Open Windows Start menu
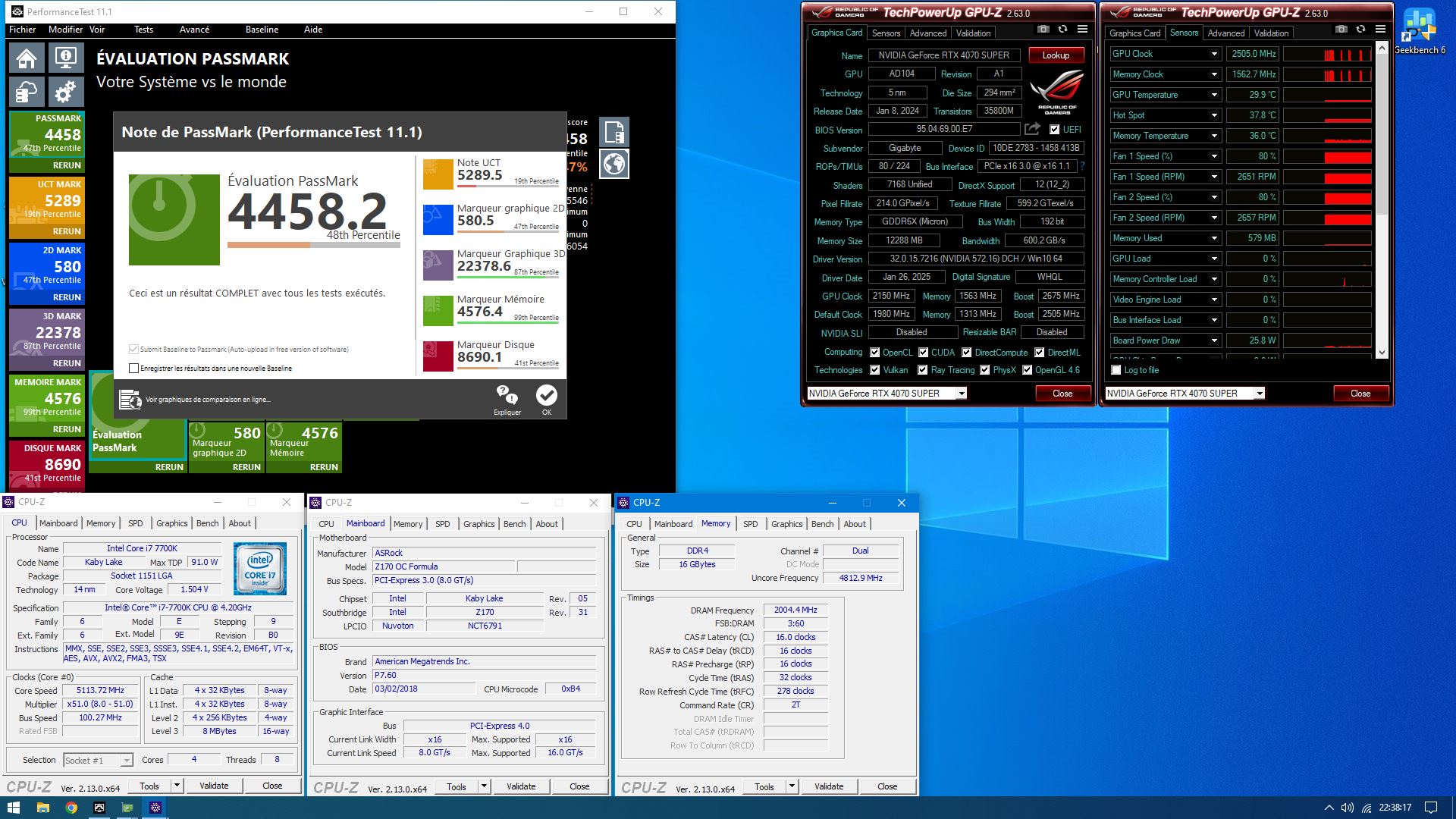This screenshot has width=1456, height=819. (14, 808)
